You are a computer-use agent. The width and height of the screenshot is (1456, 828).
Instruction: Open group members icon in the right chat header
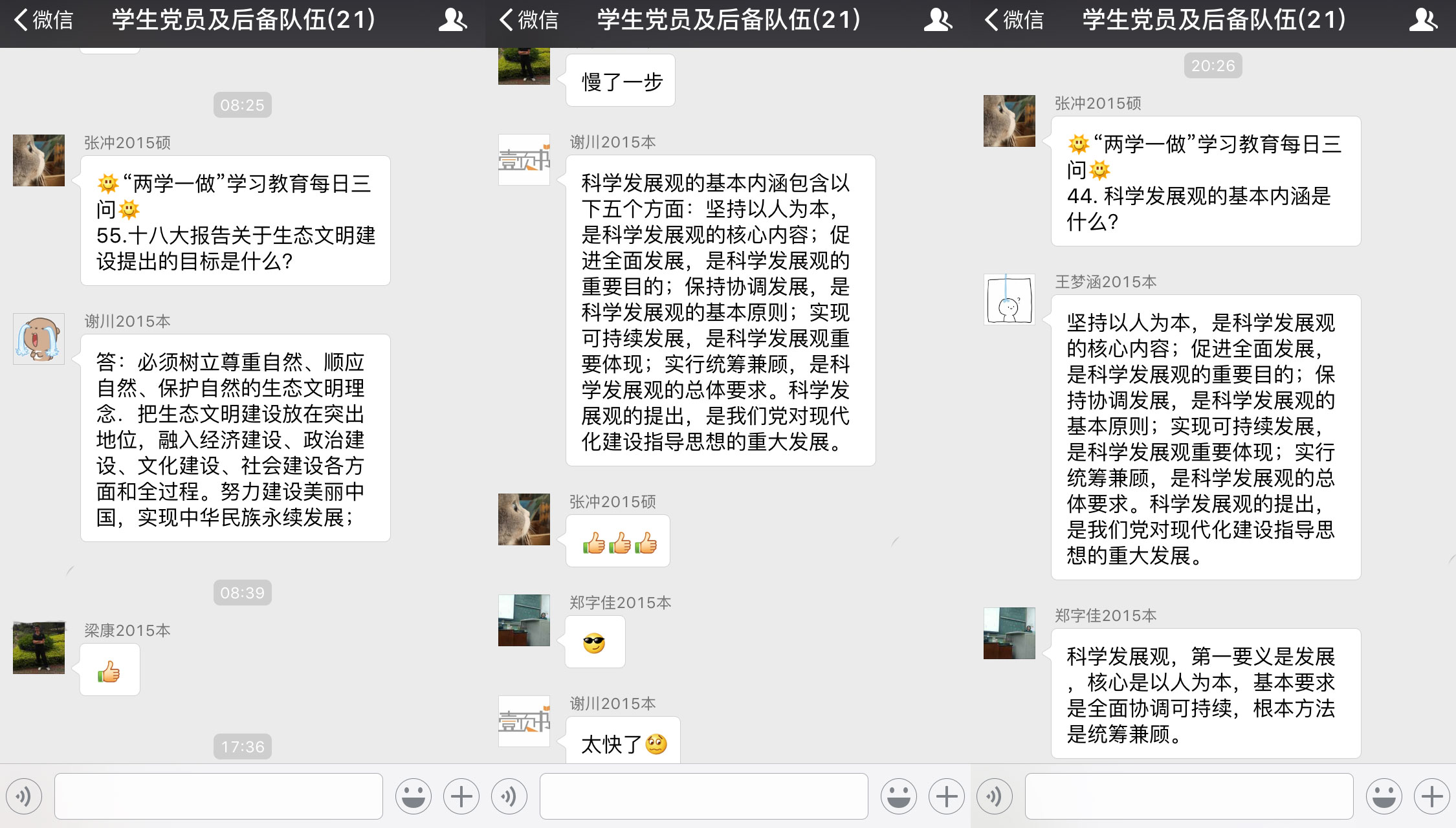(x=1423, y=20)
